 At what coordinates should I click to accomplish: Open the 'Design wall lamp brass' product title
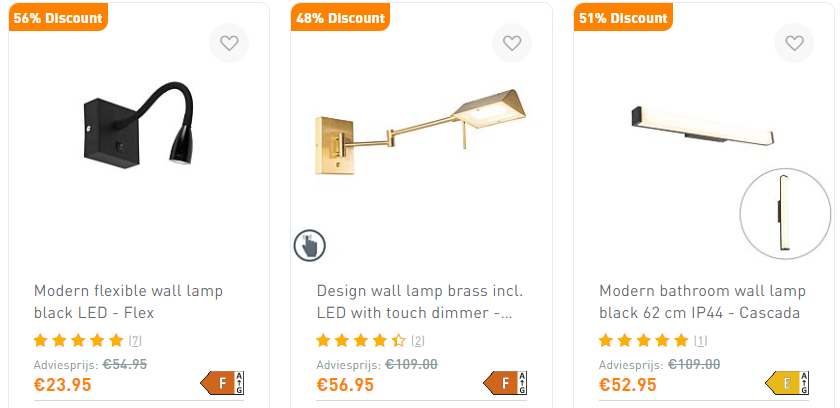coord(419,302)
